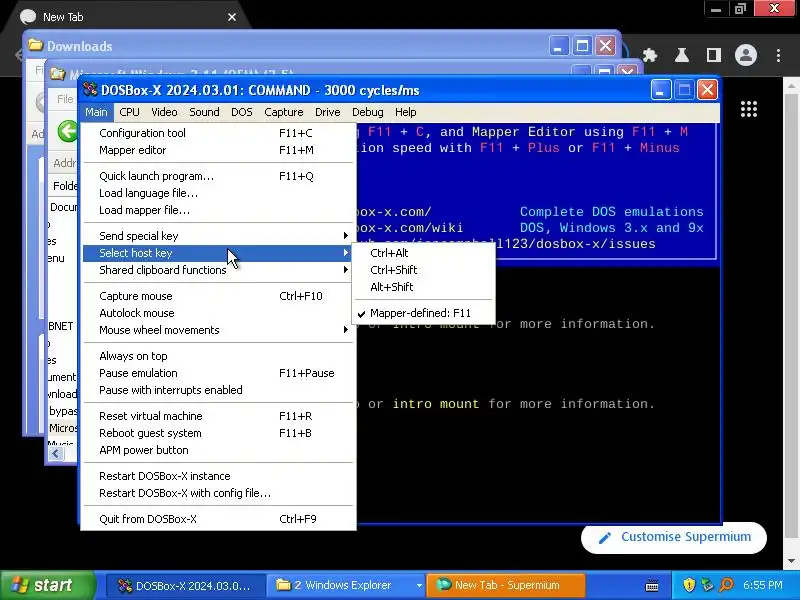Select Load mapper file entry
The image size is (800, 600).
(x=218, y=210)
